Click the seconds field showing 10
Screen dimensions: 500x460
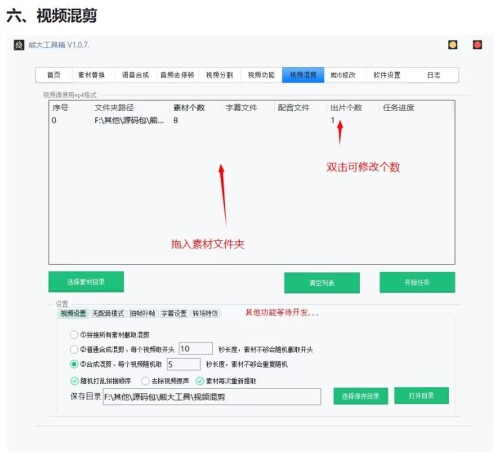point(196,349)
